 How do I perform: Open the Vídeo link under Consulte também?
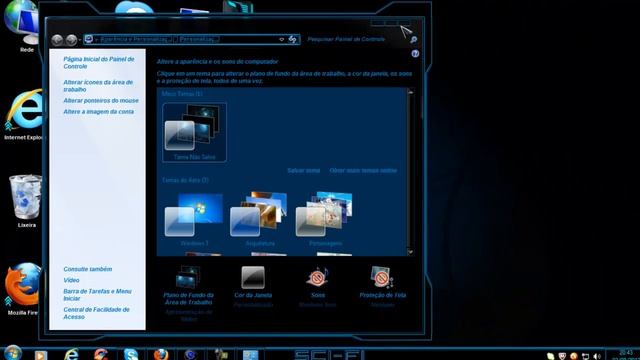pyautogui.click(x=71, y=280)
